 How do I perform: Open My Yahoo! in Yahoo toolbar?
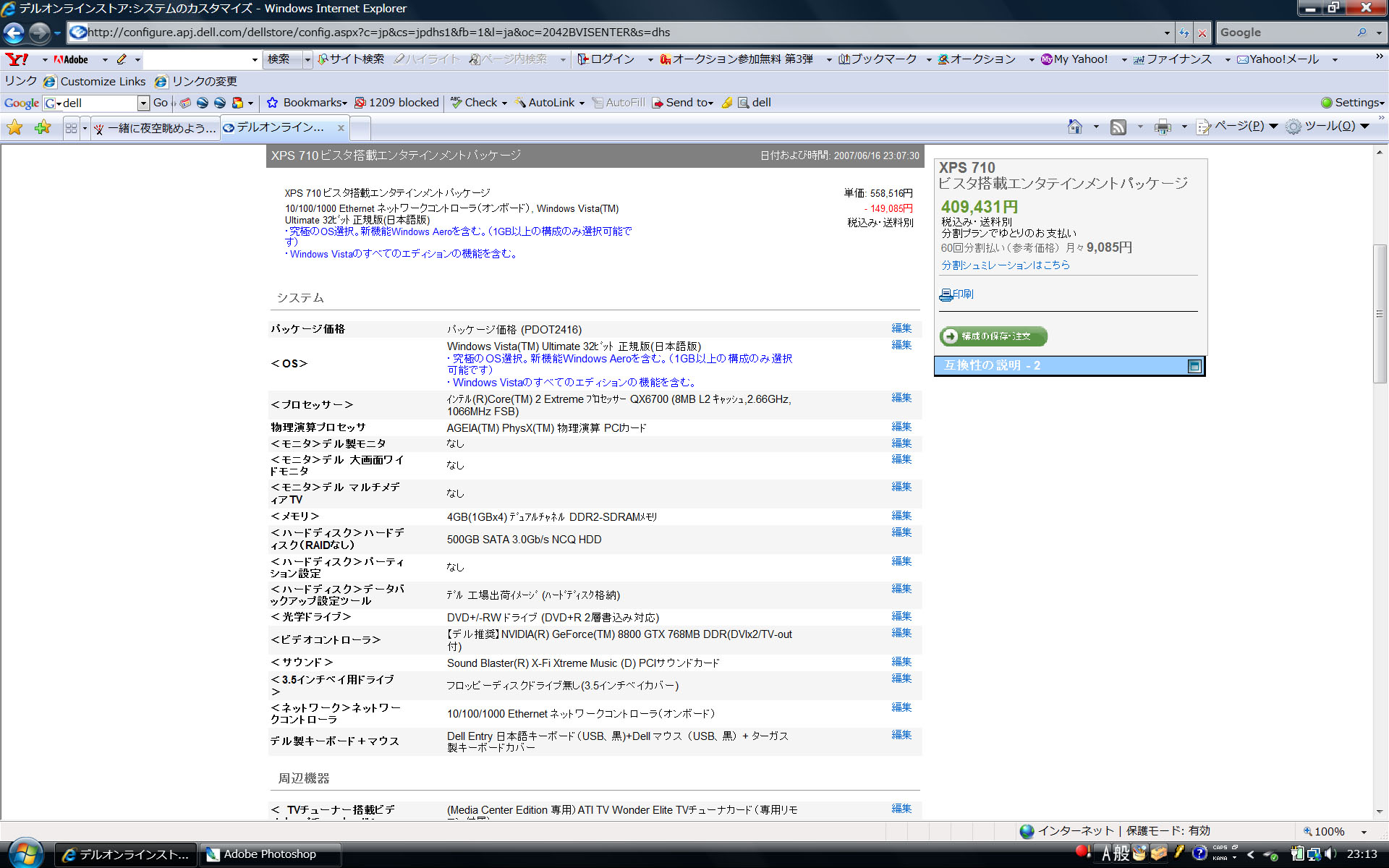[1074, 59]
